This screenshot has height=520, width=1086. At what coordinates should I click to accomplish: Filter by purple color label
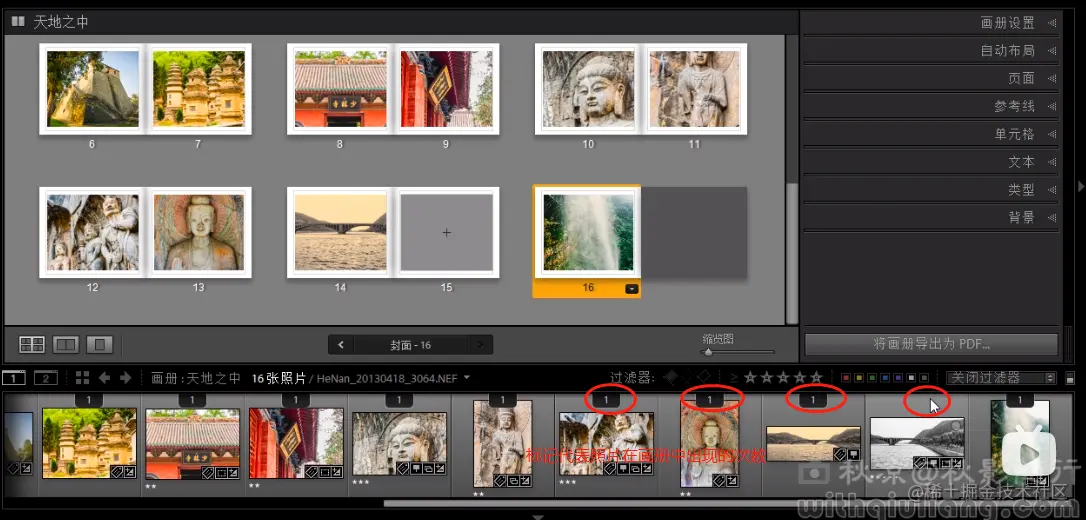(x=898, y=378)
